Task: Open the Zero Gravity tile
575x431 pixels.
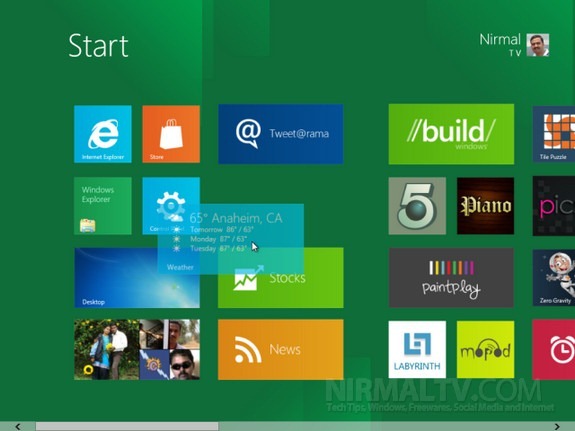Action: click(554, 278)
